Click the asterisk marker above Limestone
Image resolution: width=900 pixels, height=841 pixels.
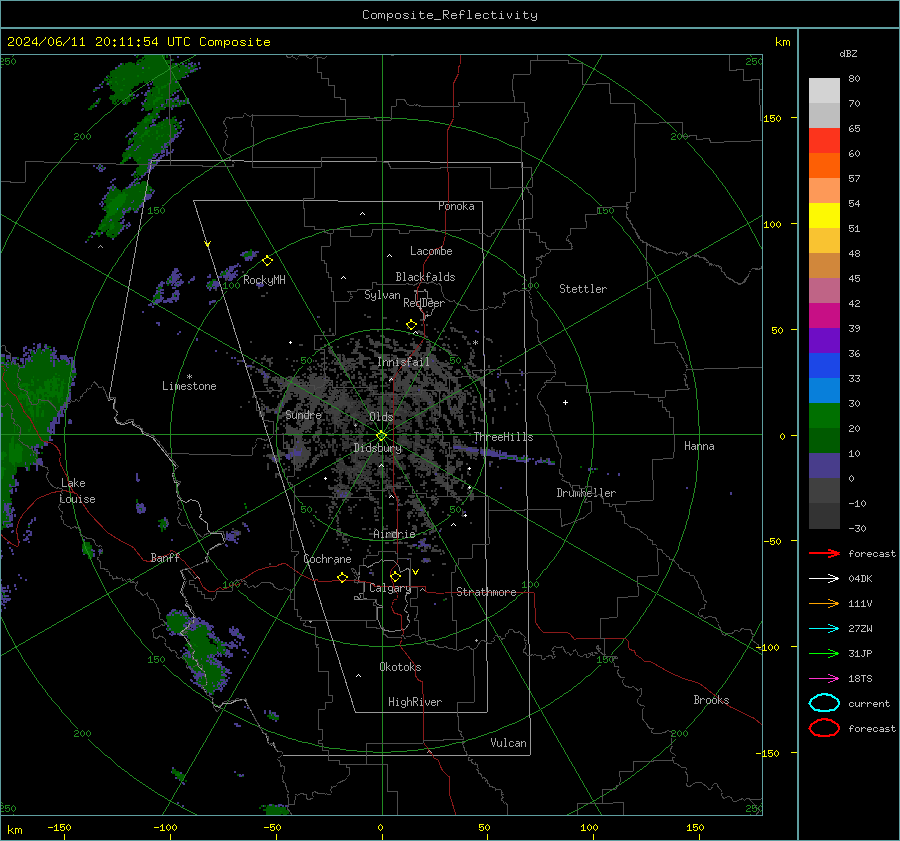pyautogui.click(x=189, y=377)
